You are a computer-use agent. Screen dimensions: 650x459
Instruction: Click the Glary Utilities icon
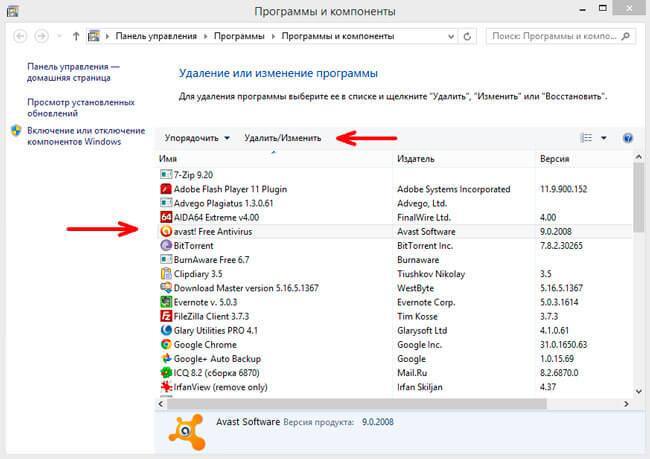tap(166, 330)
